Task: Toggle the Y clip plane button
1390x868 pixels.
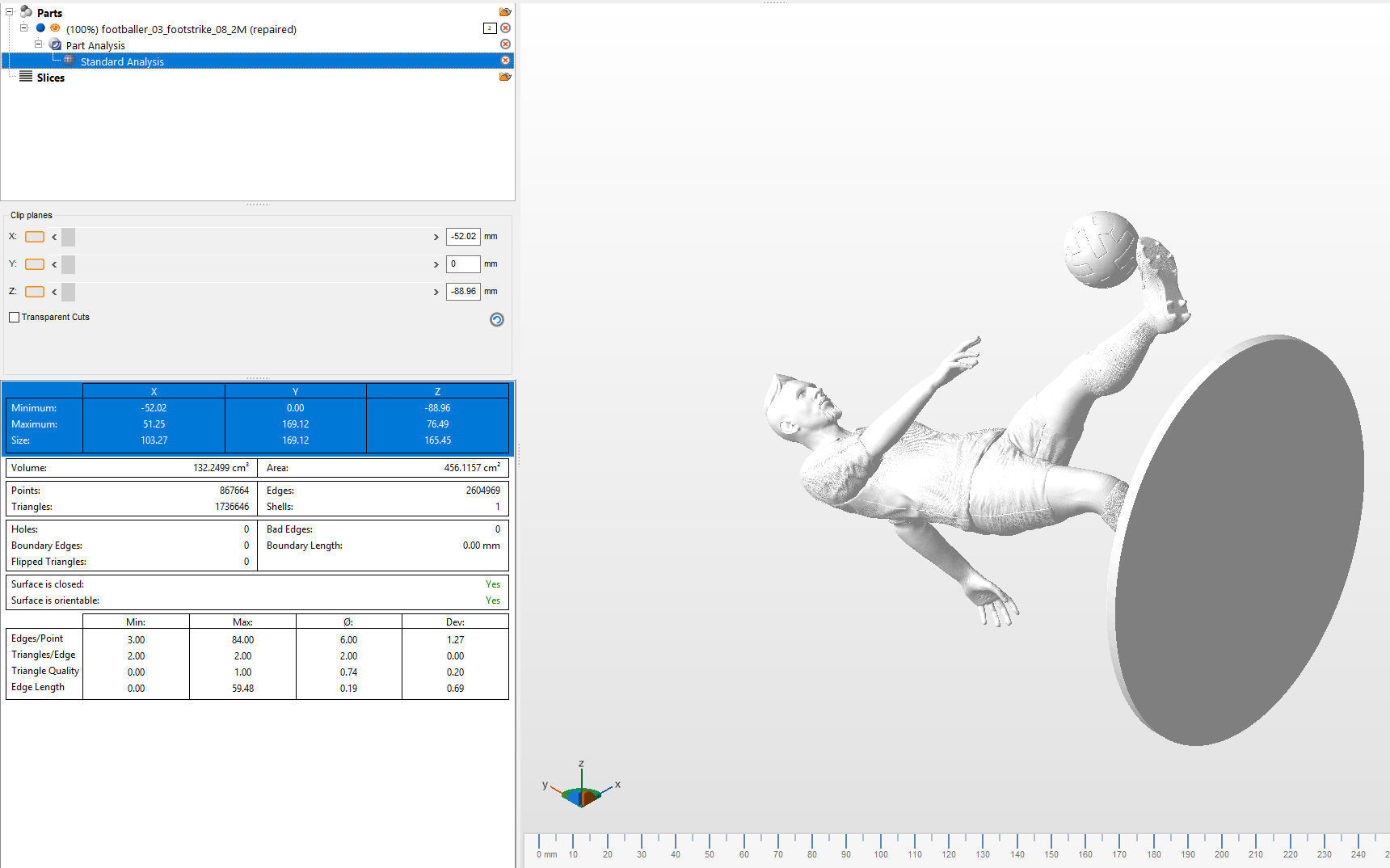Action: coord(35,264)
